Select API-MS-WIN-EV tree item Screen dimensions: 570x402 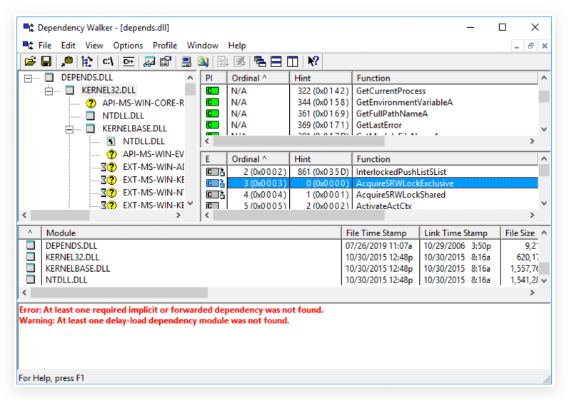pos(153,154)
